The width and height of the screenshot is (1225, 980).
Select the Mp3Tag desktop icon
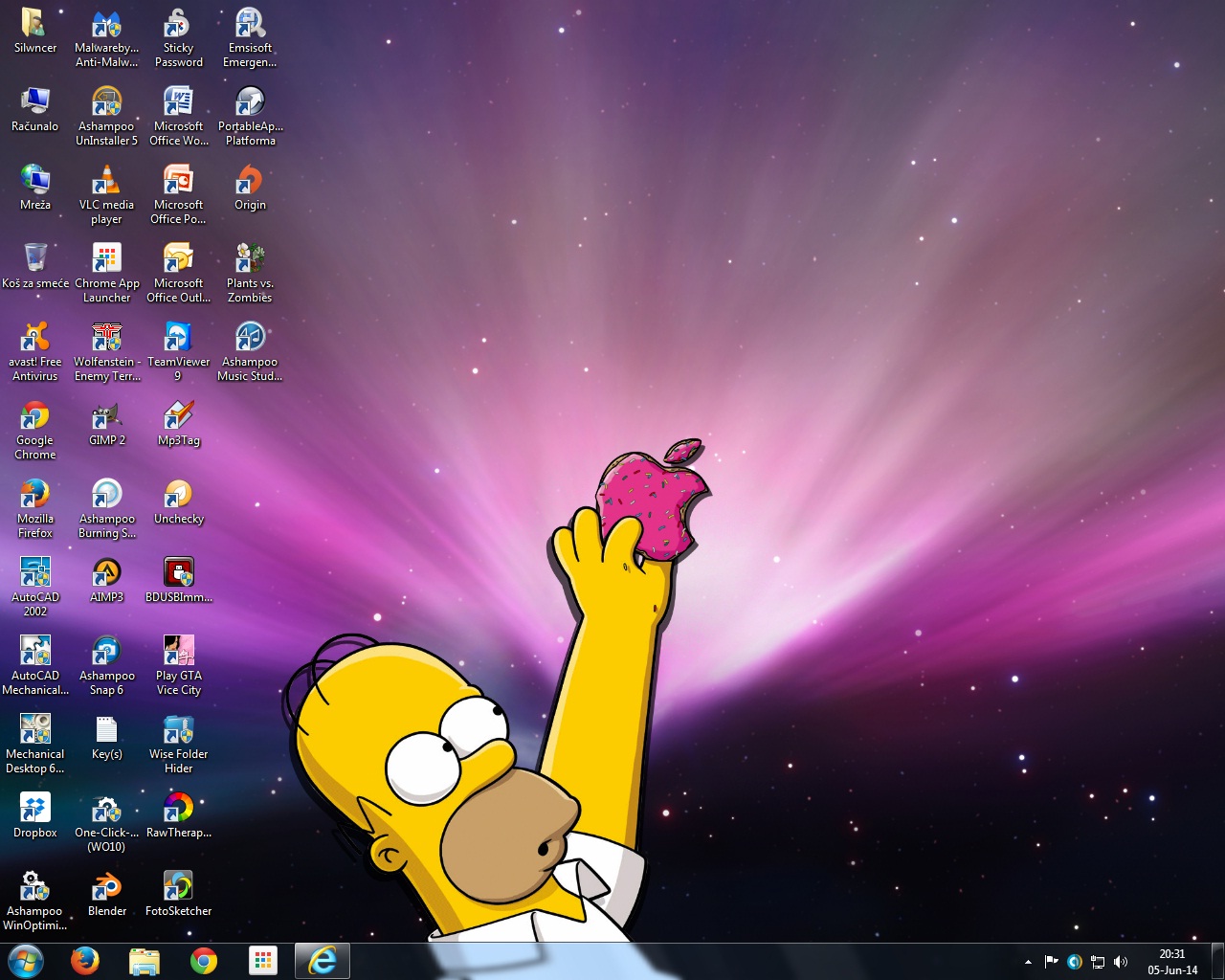click(x=178, y=416)
